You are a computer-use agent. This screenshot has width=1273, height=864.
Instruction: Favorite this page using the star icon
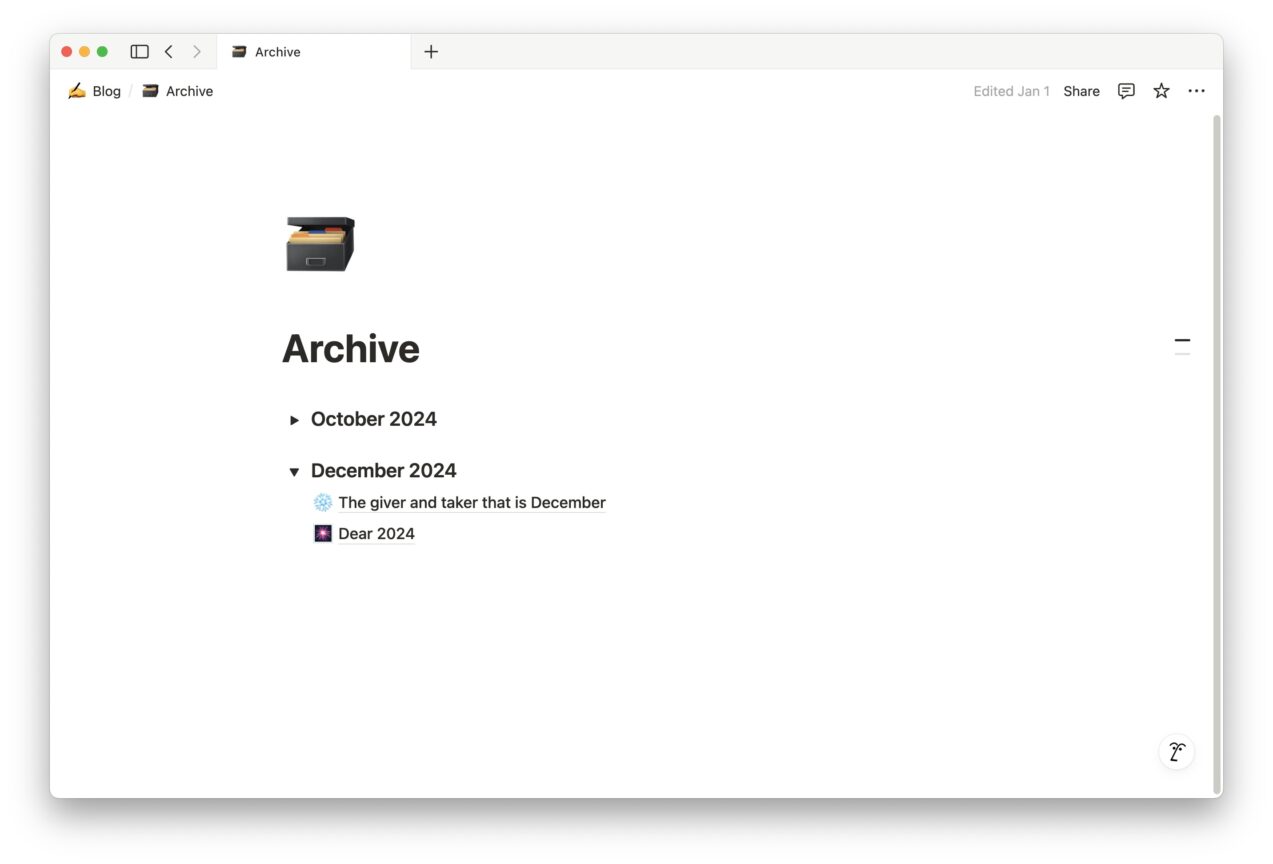point(1161,91)
